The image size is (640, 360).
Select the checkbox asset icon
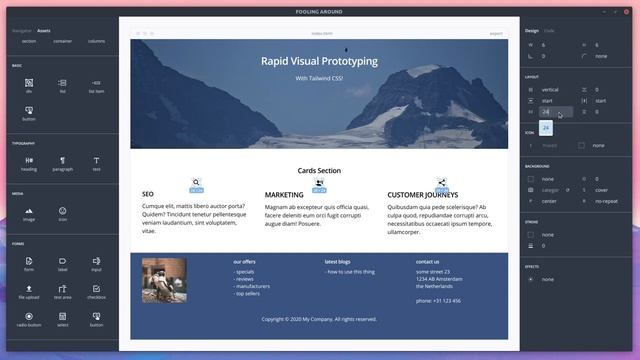click(x=96, y=289)
